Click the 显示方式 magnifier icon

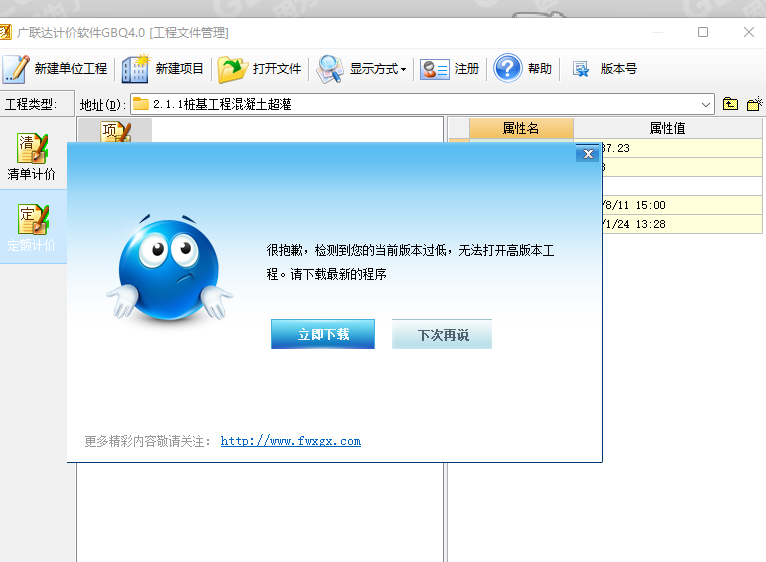(x=330, y=69)
